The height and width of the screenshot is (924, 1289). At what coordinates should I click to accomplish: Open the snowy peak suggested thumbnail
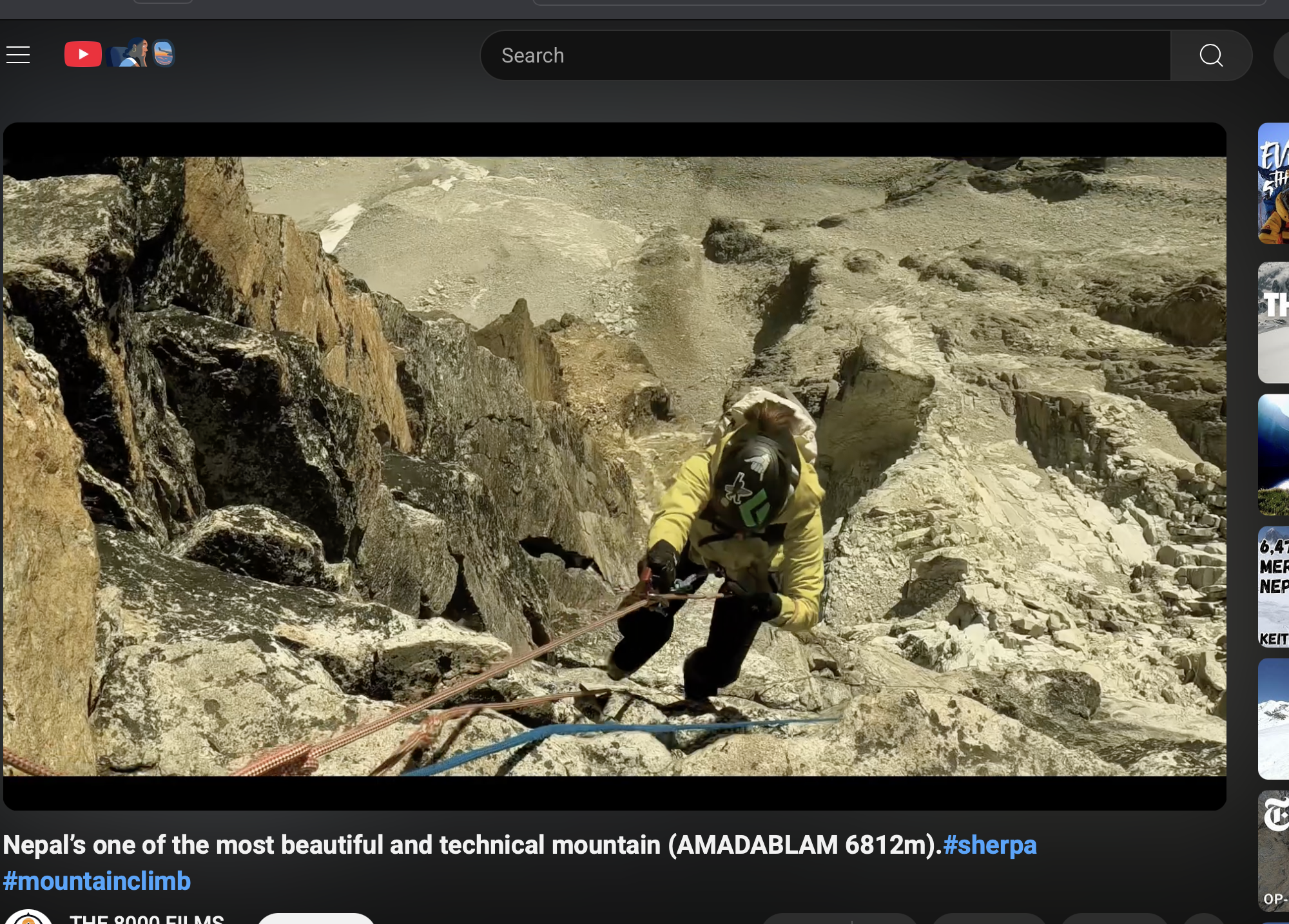[1274, 718]
